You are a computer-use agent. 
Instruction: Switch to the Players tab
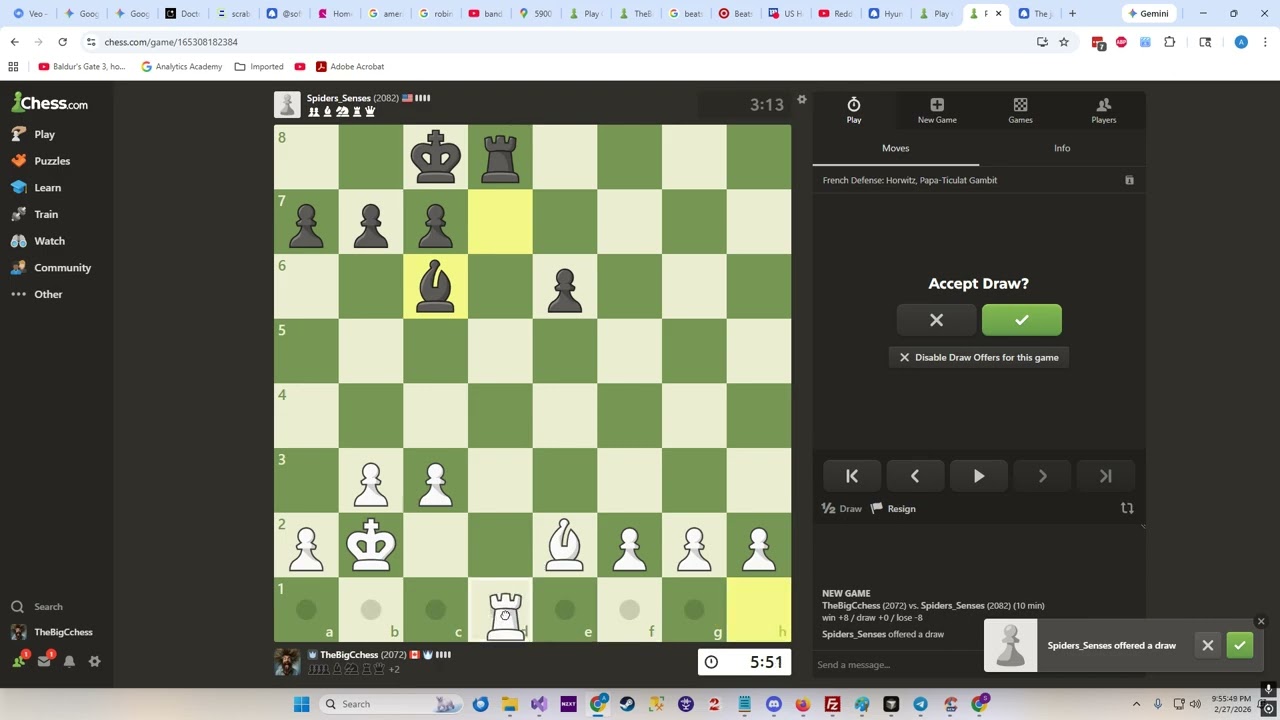pyautogui.click(x=1104, y=111)
